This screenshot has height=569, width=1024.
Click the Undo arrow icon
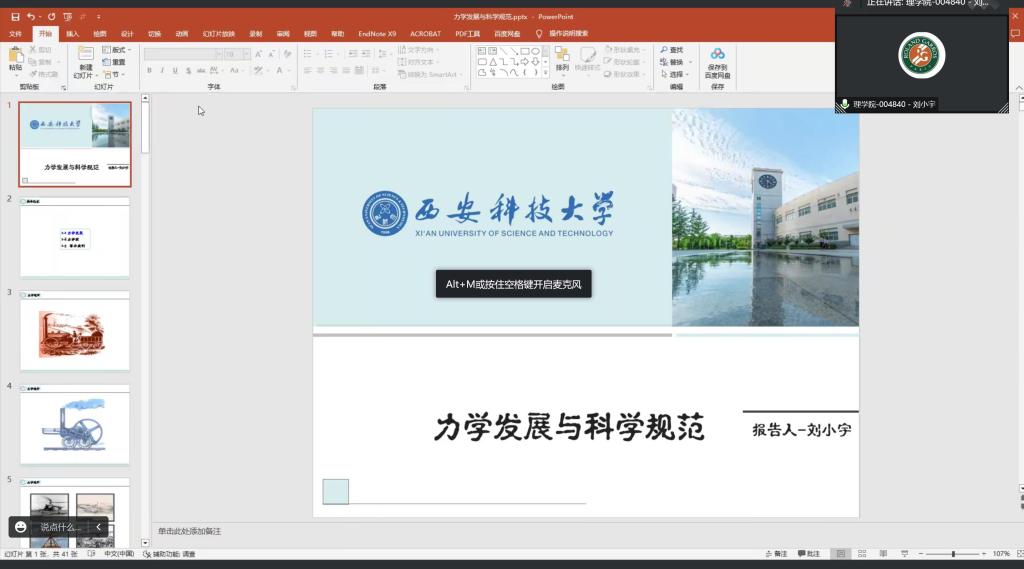(31, 16)
